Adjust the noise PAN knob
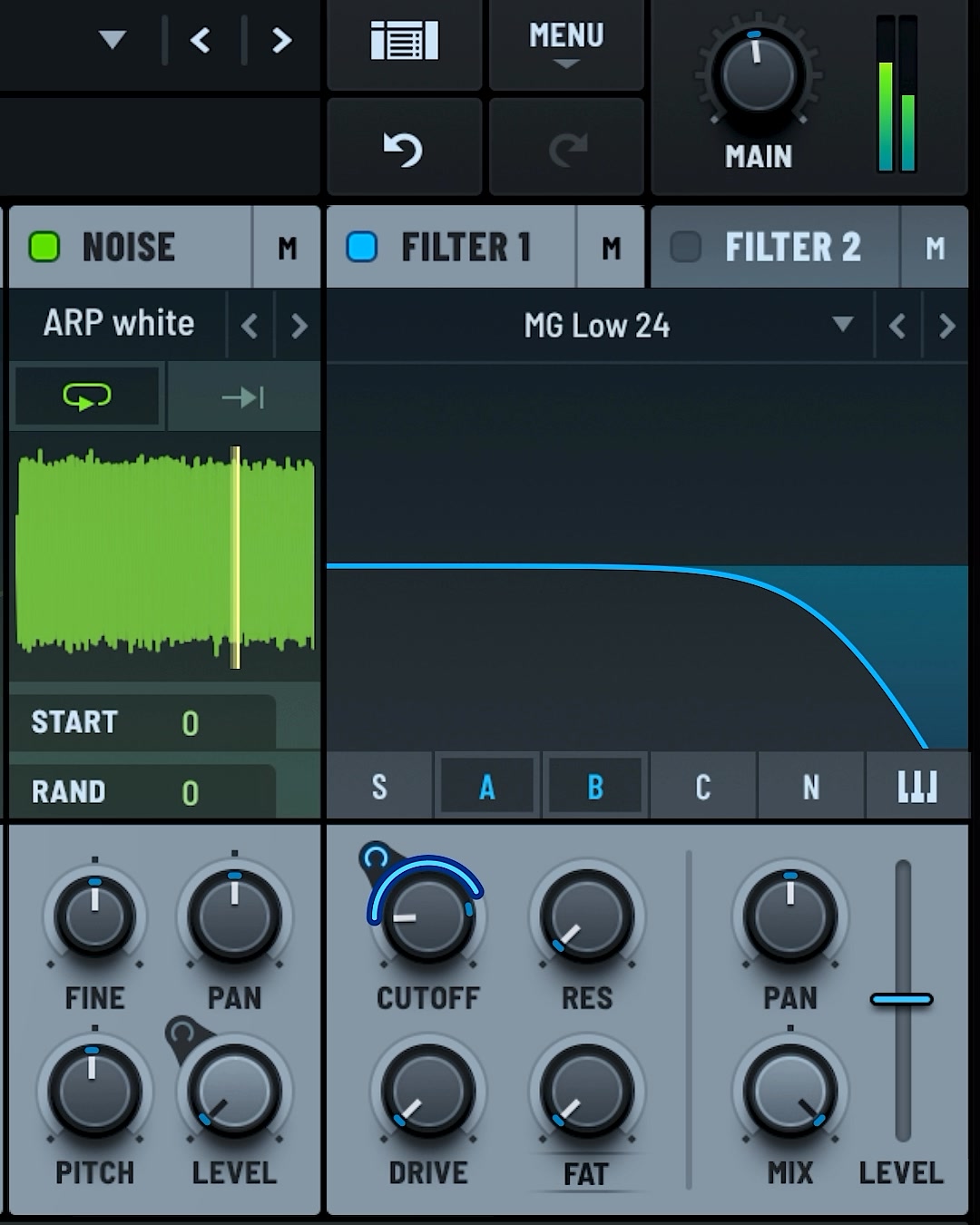 coord(234,916)
